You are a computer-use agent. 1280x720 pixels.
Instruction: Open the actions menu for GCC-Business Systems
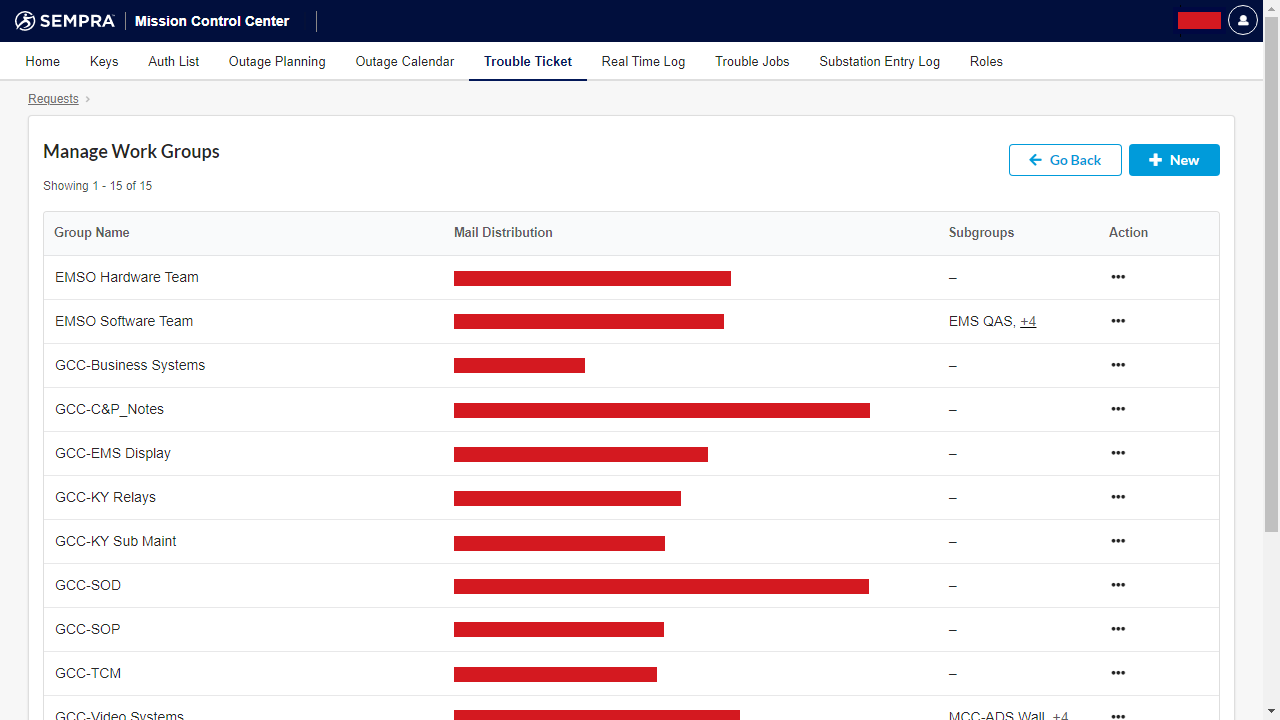[x=1118, y=365]
